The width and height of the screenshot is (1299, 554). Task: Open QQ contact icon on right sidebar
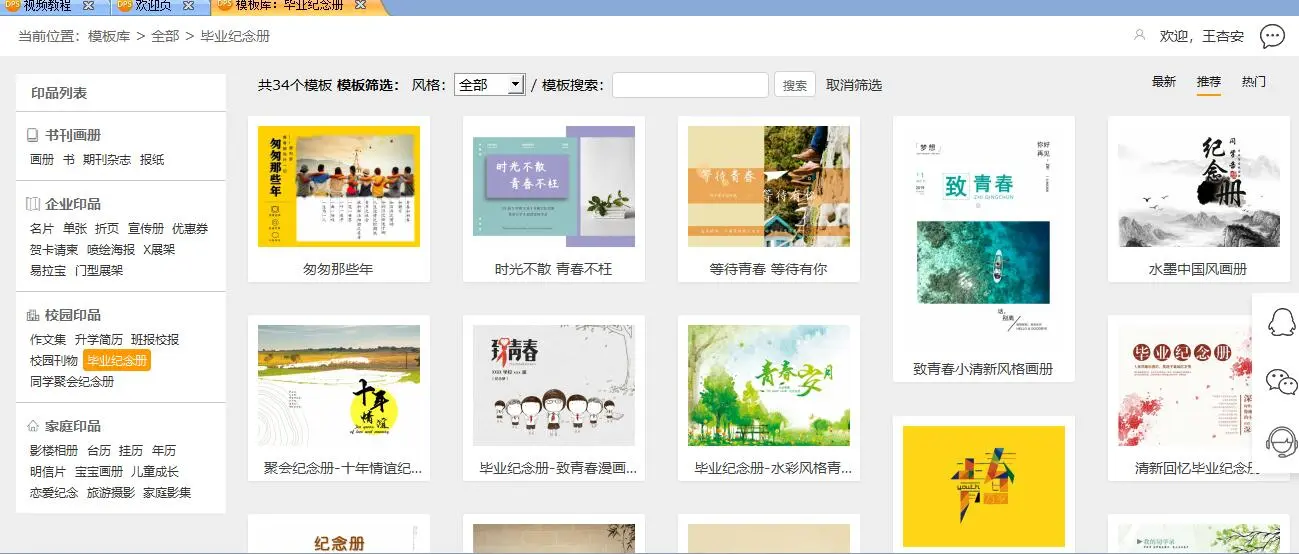[1281, 322]
